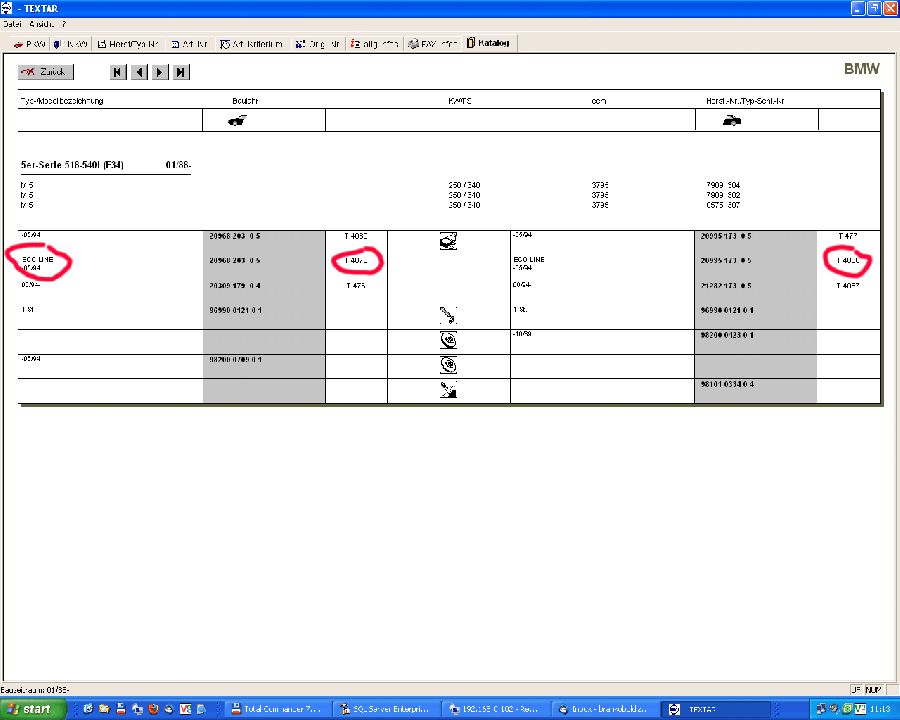The height and width of the screenshot is (720, 900).
Task: Open the Windows start menu
Action: [x=32, y=709]
